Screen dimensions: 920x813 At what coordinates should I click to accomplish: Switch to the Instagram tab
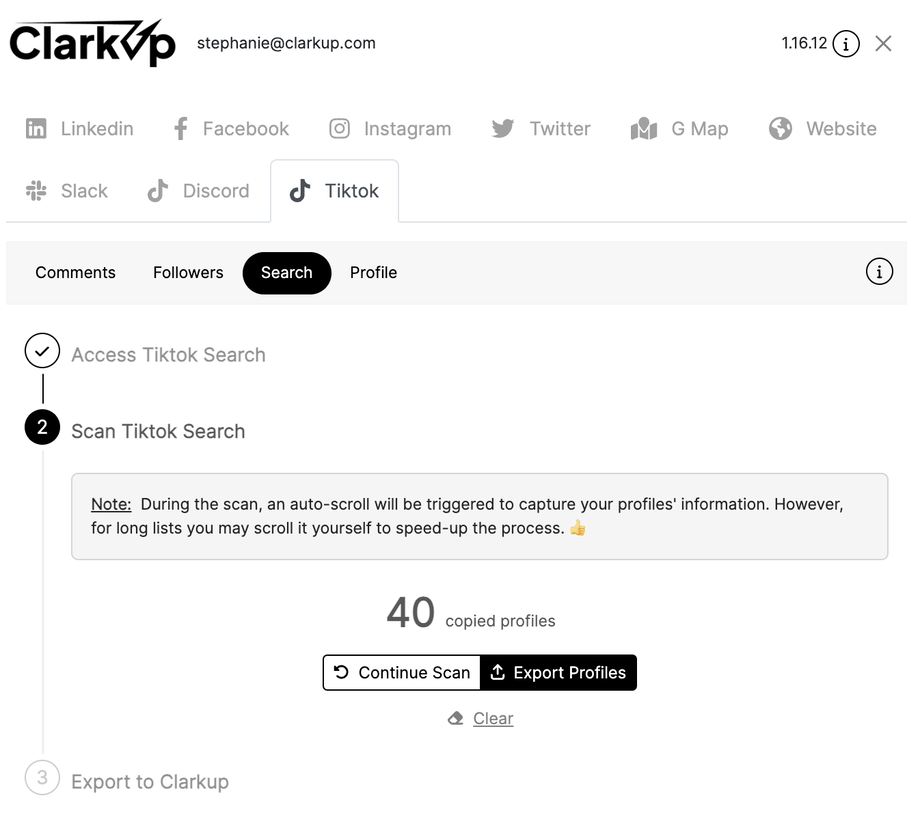pyautogui.click(x=390, y=128)
